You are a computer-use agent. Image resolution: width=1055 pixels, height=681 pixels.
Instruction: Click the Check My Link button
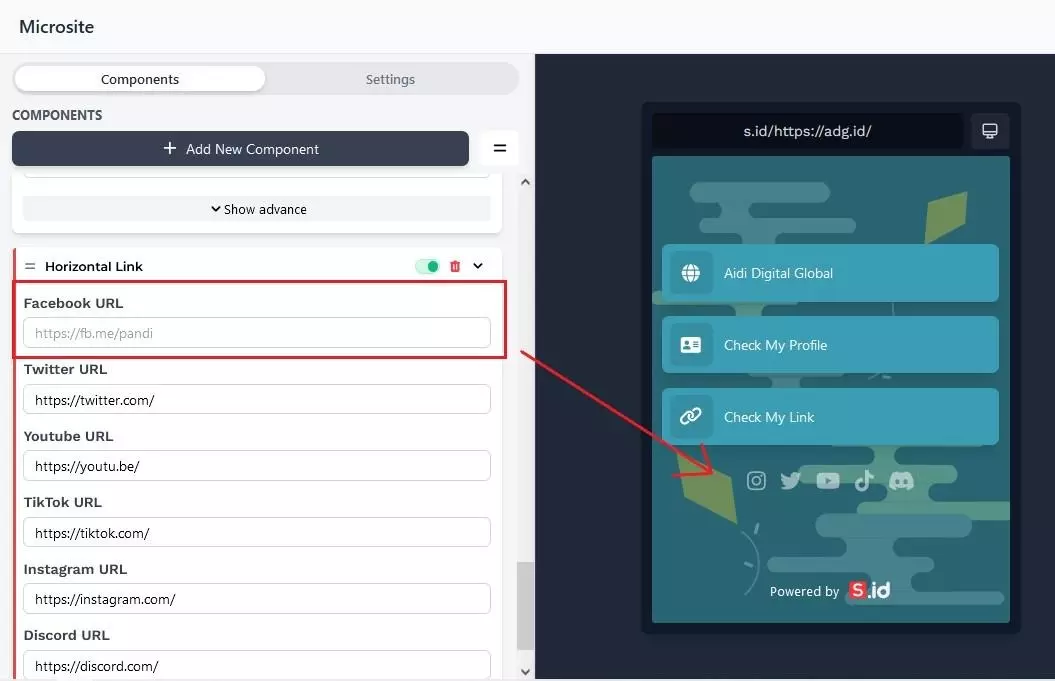[x=830, y=417]
